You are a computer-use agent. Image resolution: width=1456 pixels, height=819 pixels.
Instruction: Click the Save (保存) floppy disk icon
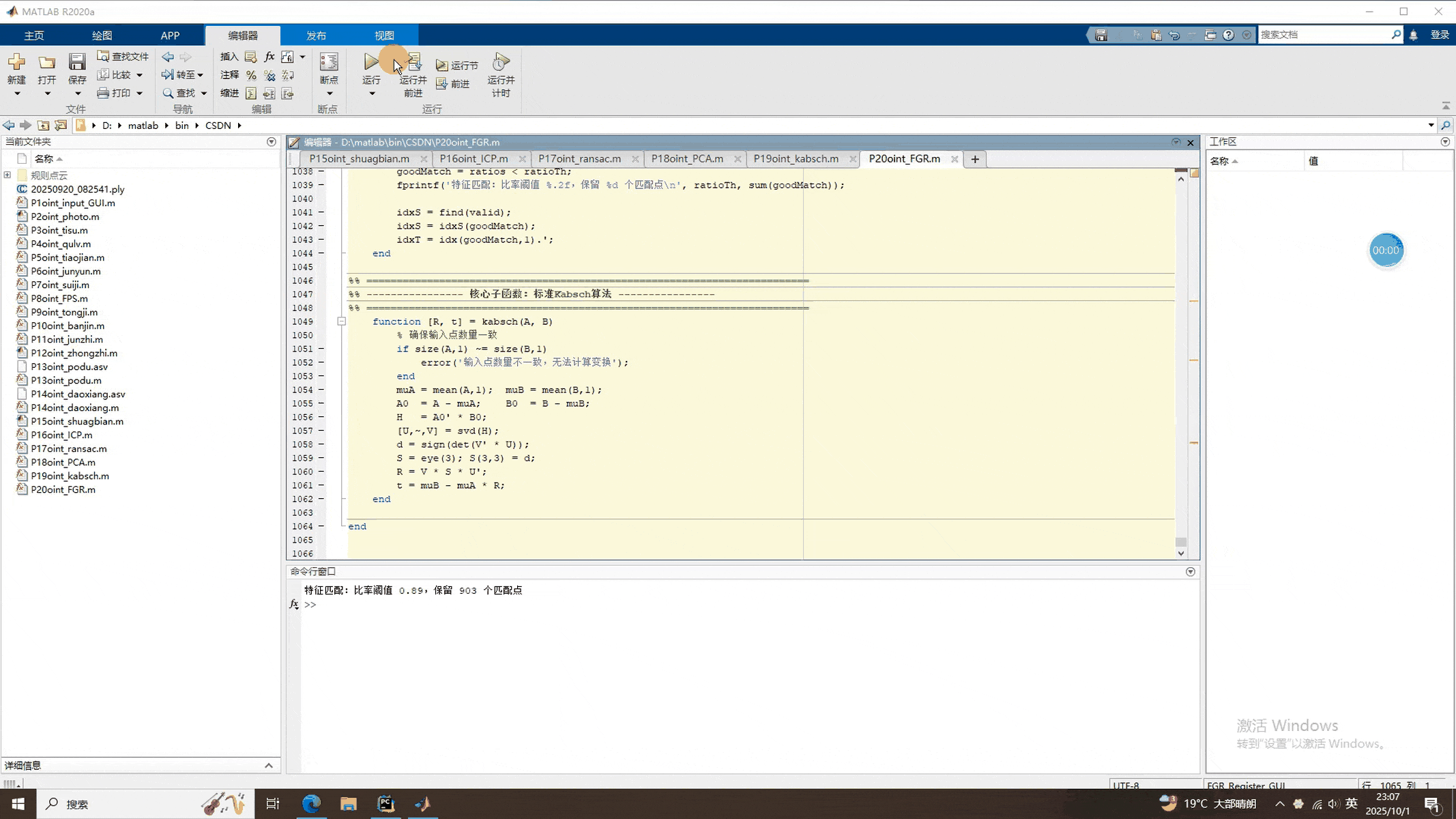point(77,62)
